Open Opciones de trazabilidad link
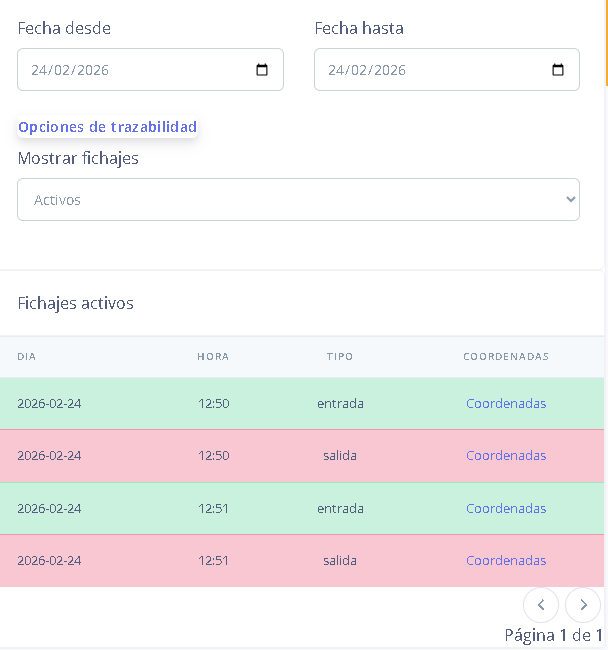Image resolution: width=608 pixels, height=650 pixels. (107, 127)
